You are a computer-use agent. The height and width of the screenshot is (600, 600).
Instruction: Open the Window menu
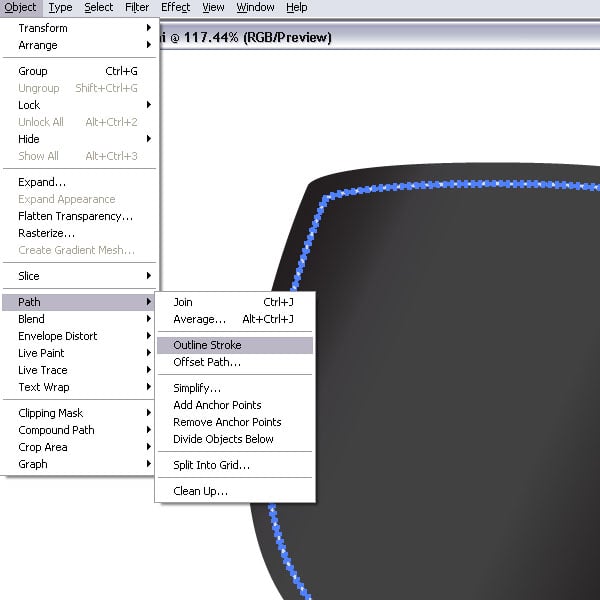pos(255,7)
